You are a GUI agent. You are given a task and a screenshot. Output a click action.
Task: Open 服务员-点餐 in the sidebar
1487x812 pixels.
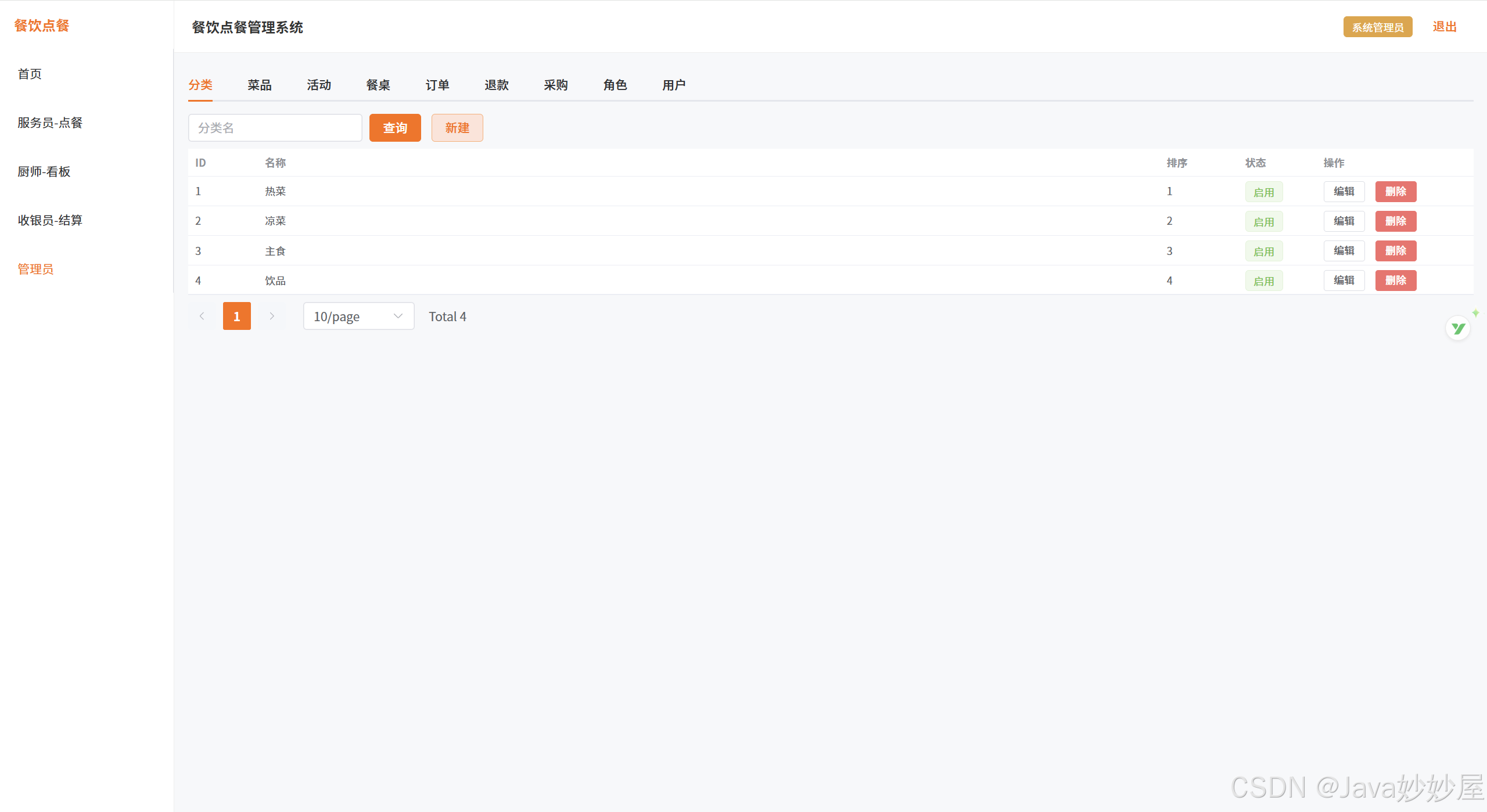[50, 123]
